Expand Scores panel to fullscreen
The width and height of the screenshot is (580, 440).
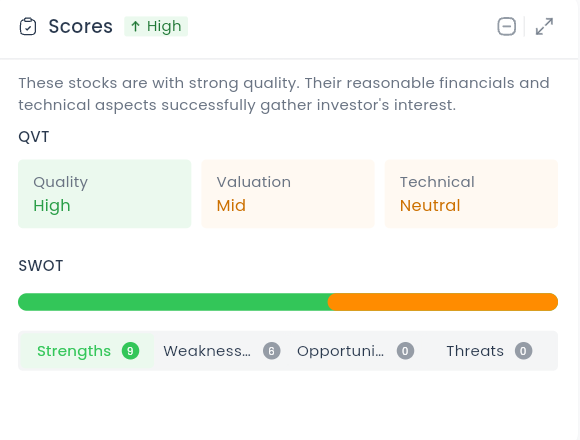(x=544, y=27)
